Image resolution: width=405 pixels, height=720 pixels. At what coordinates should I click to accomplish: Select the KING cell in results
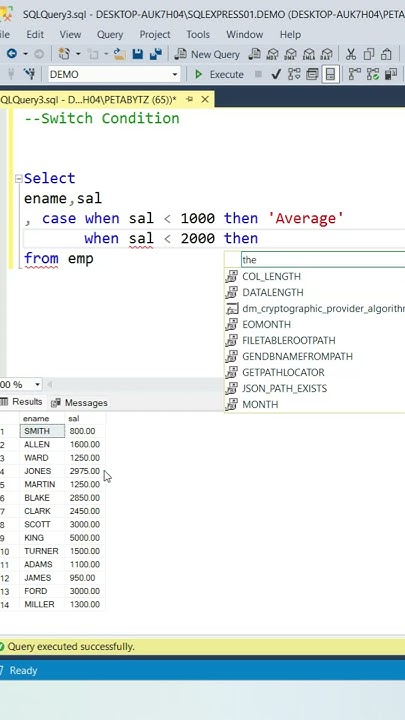(x=42, y=538)
